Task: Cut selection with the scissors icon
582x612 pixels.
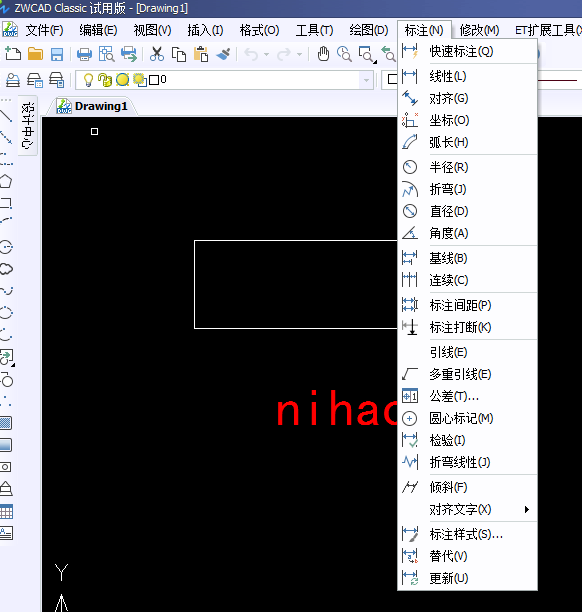Action: point(157,54)
